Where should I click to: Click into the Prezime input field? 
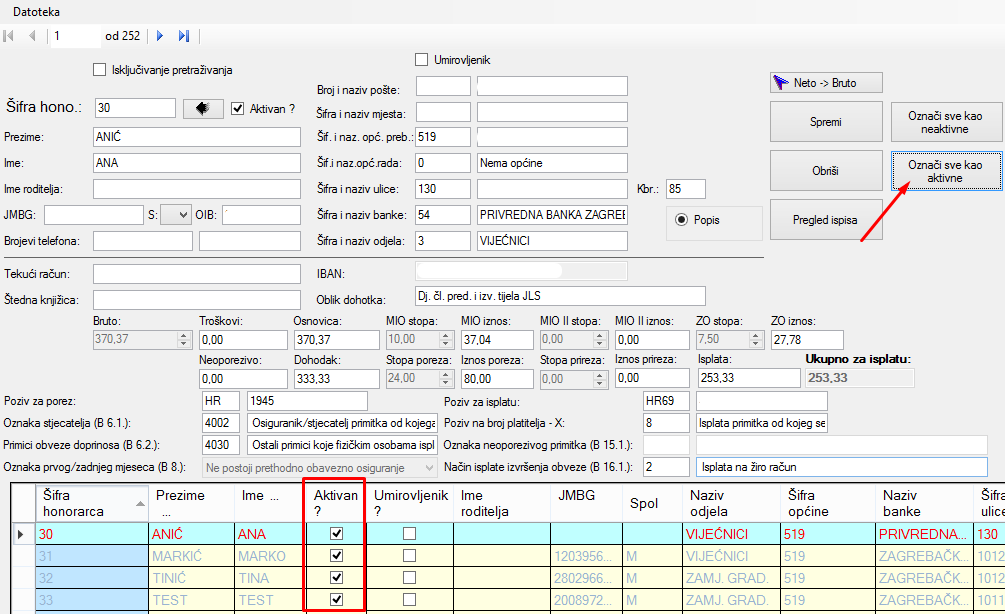click(x=196, y=136)
